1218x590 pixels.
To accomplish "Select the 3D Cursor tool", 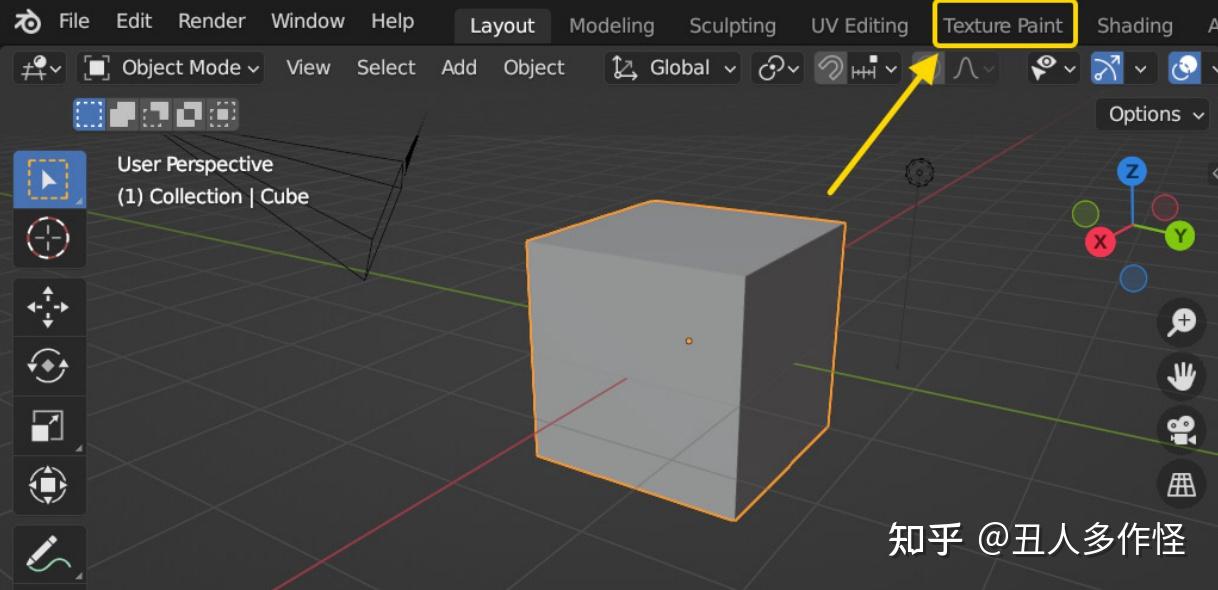I will [49, 238].
